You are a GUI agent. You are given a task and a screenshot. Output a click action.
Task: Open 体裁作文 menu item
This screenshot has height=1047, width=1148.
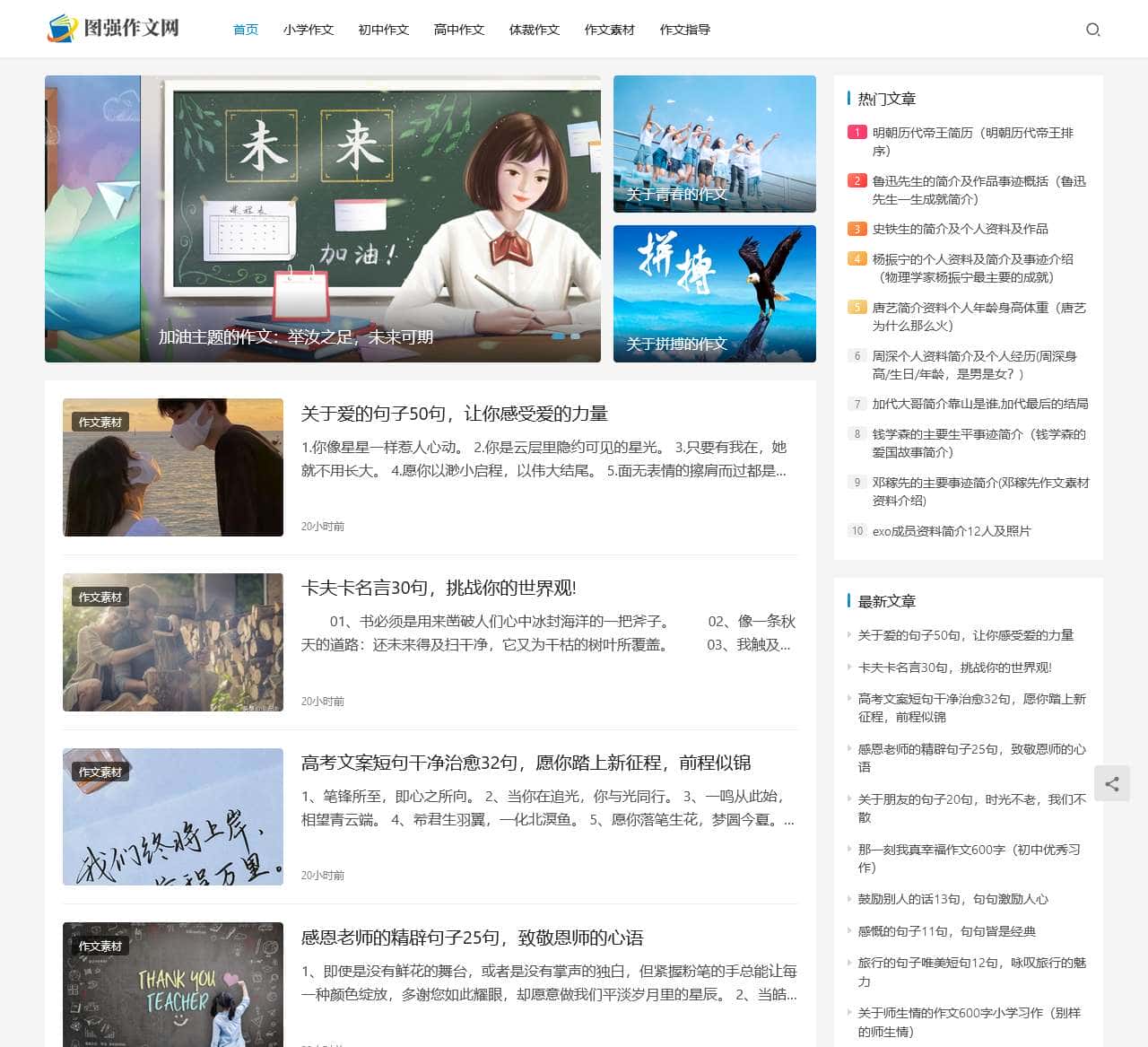click(535, 30)
